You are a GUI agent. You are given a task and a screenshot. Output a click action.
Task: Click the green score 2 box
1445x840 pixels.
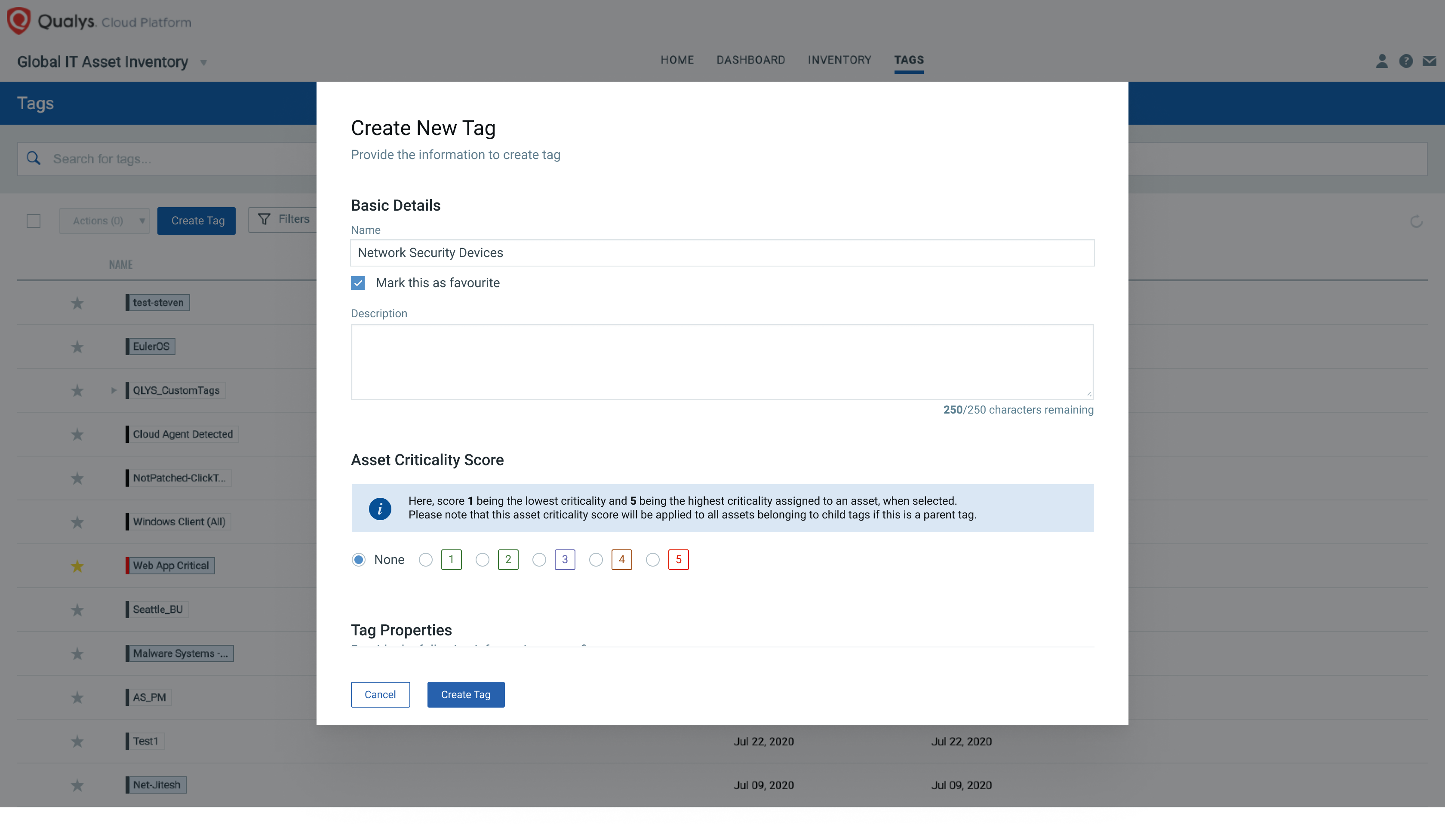508,559
